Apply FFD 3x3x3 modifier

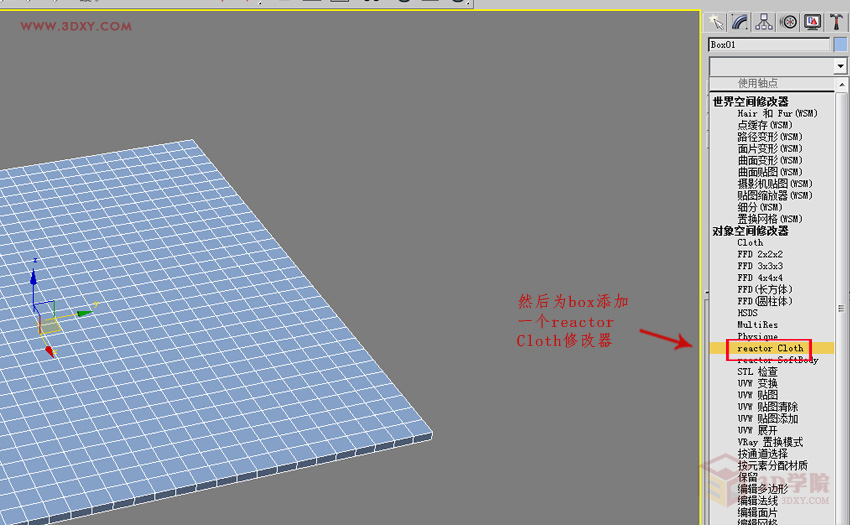(x=759, y=266)
